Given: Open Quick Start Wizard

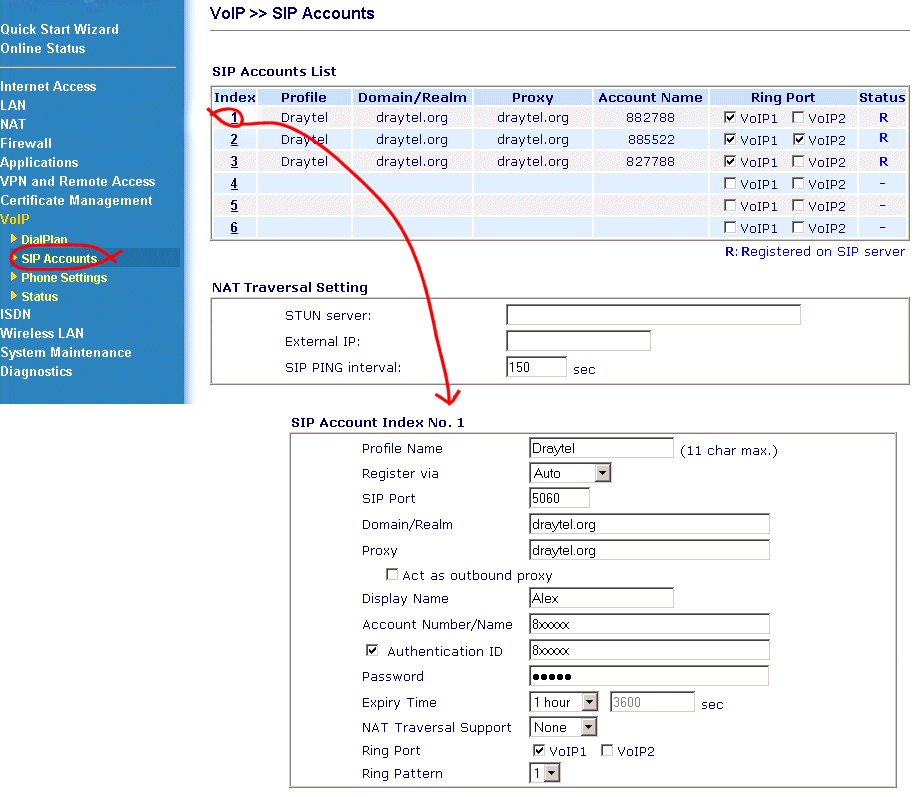Looking at the screenshot, I should click(x=60, y=29).
